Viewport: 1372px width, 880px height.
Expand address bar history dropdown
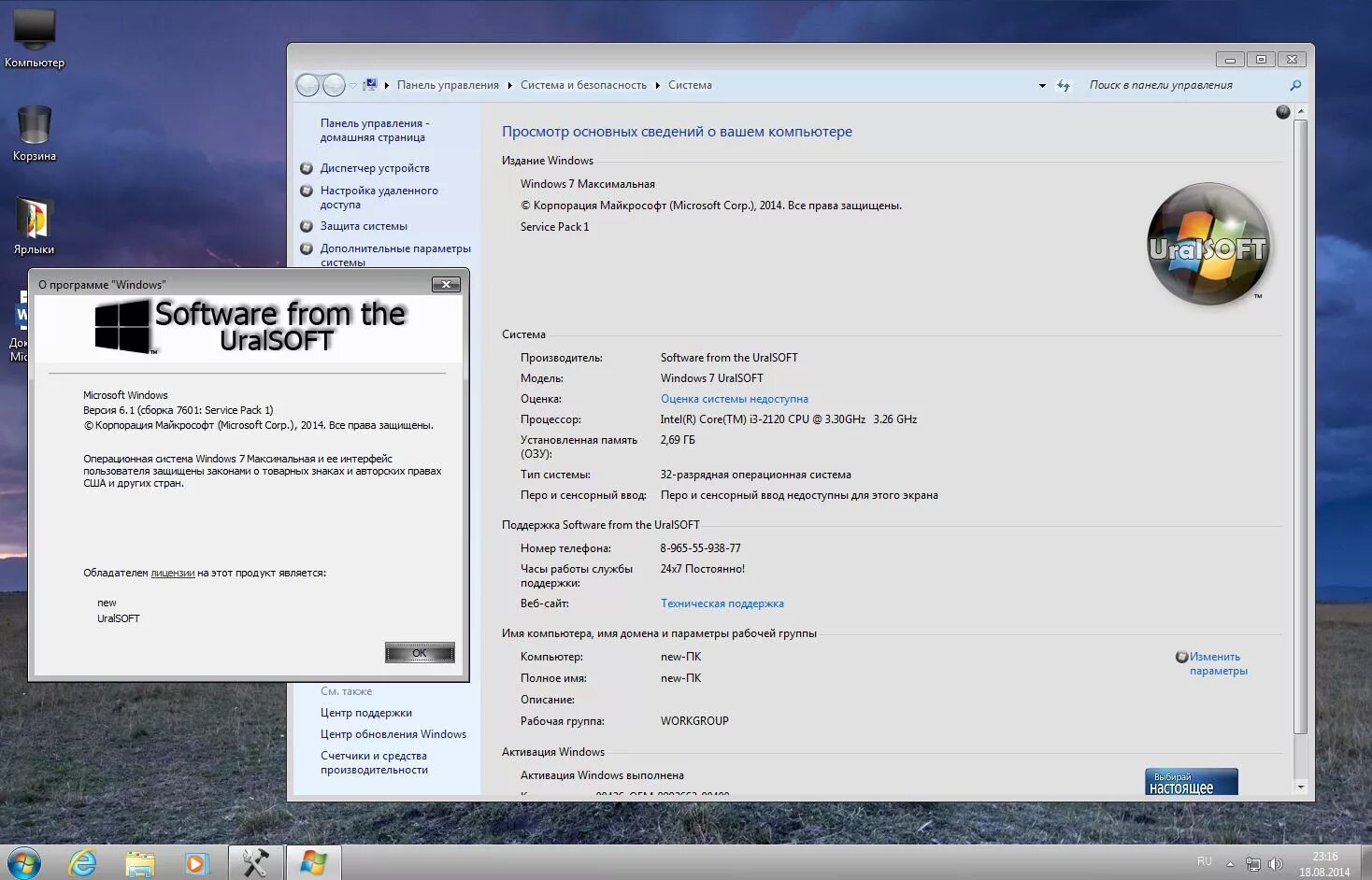tap(1042, 85)
